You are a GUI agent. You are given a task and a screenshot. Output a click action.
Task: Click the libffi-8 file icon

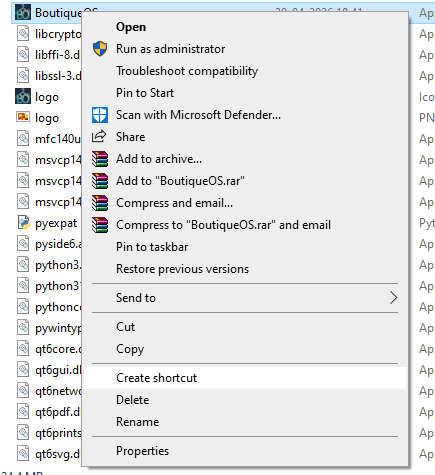tap(23, 55)
